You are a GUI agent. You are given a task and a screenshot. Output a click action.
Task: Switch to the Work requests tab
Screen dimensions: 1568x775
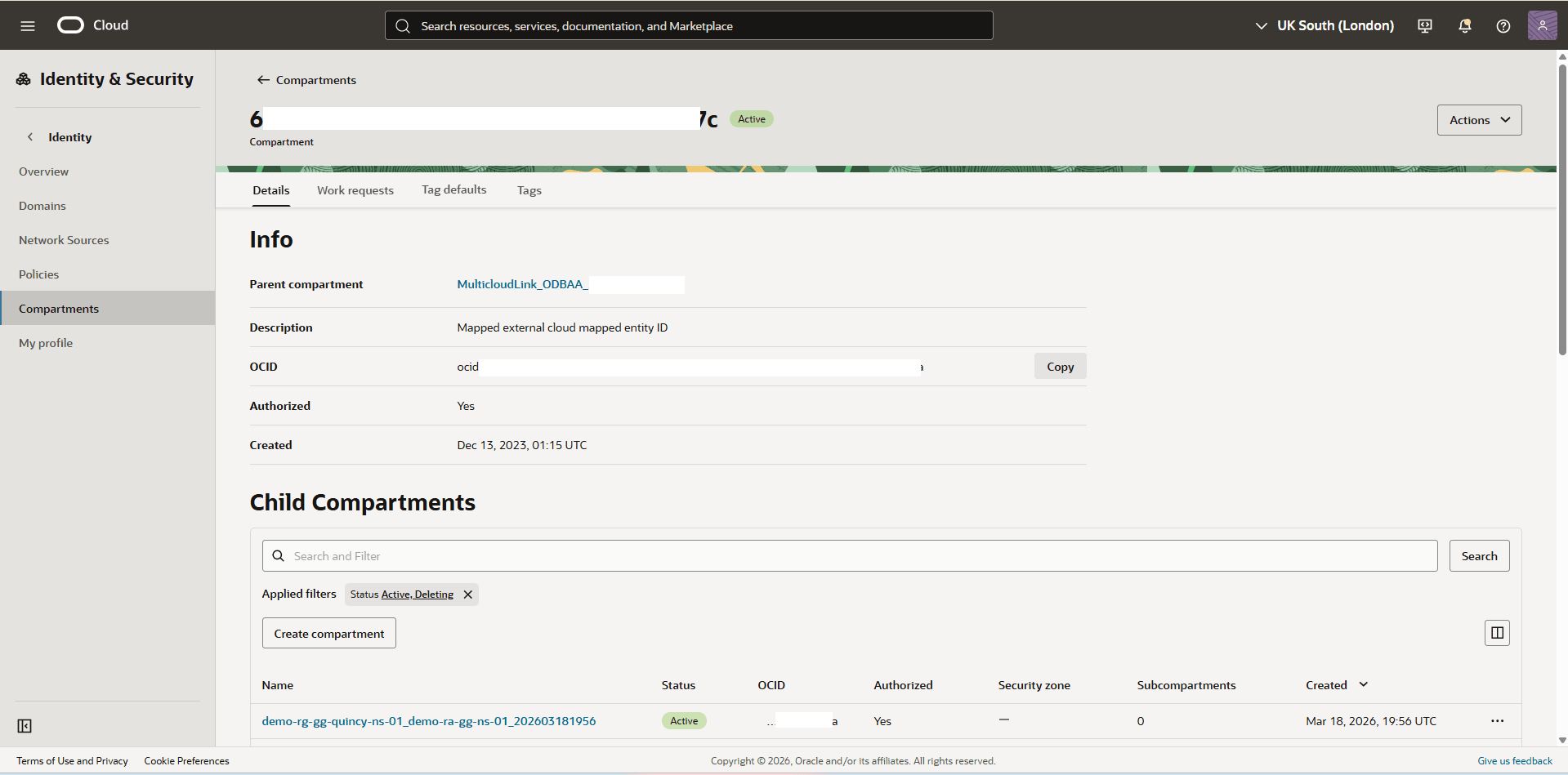[355, 189]
